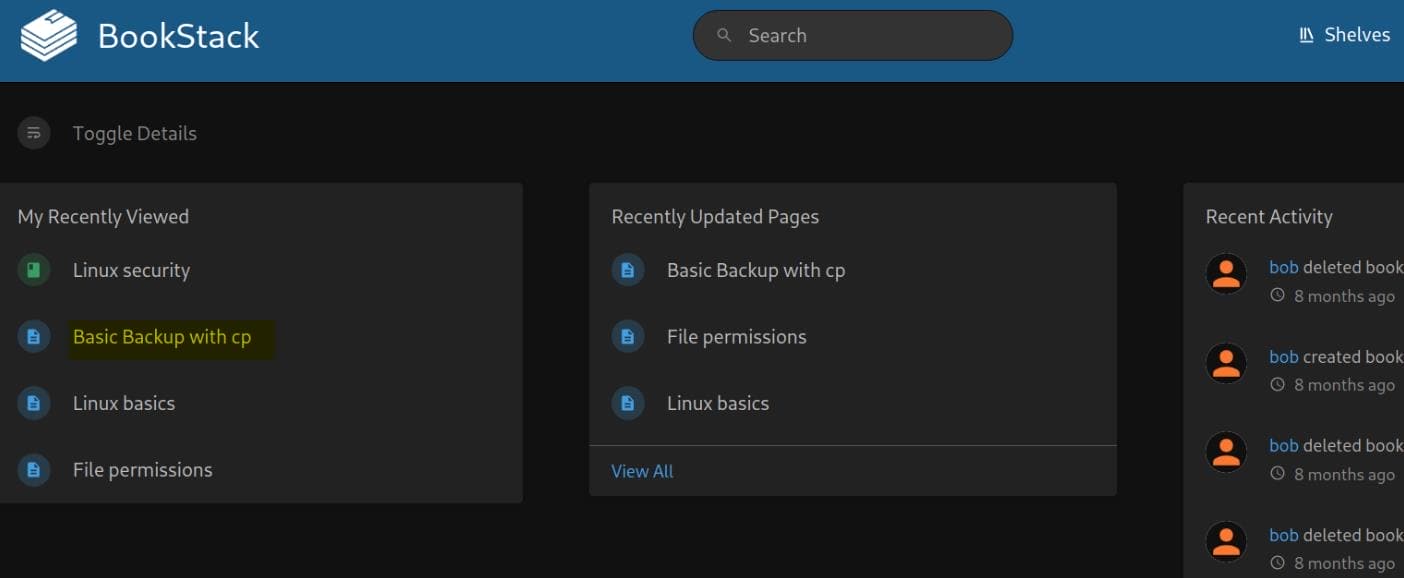Open Linux basics in Recently Updated Pages

click(718, 403)
